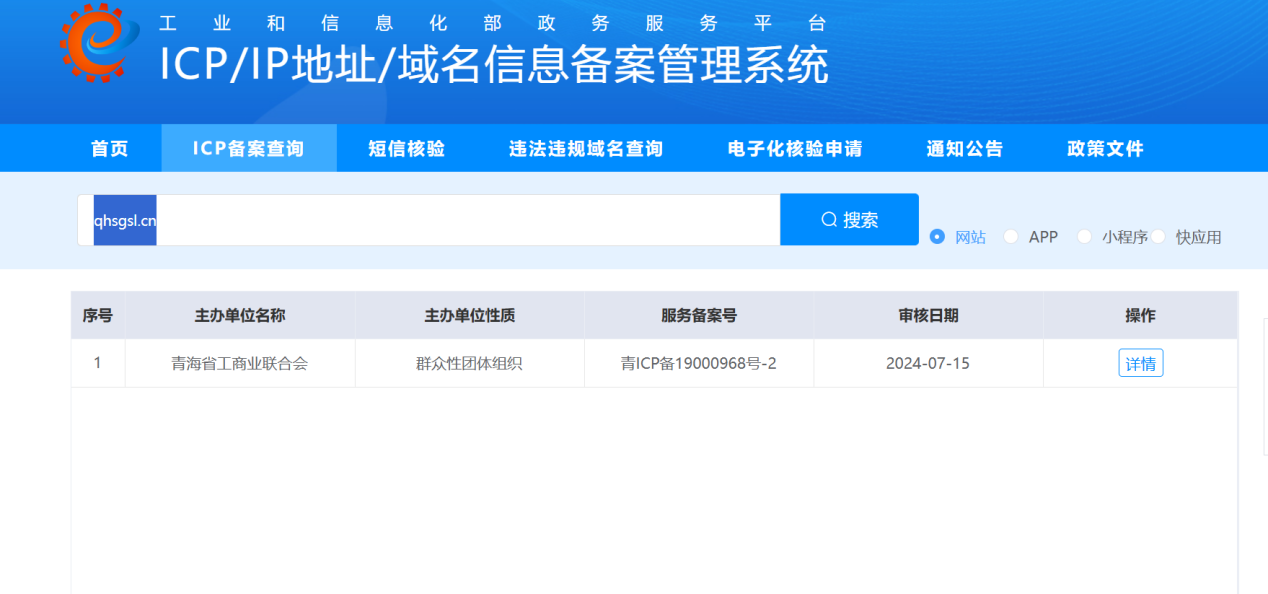This screenshot has height=594, width=1268.
Task: Click the 主办单位性质 column header
Action: point(470,316)
